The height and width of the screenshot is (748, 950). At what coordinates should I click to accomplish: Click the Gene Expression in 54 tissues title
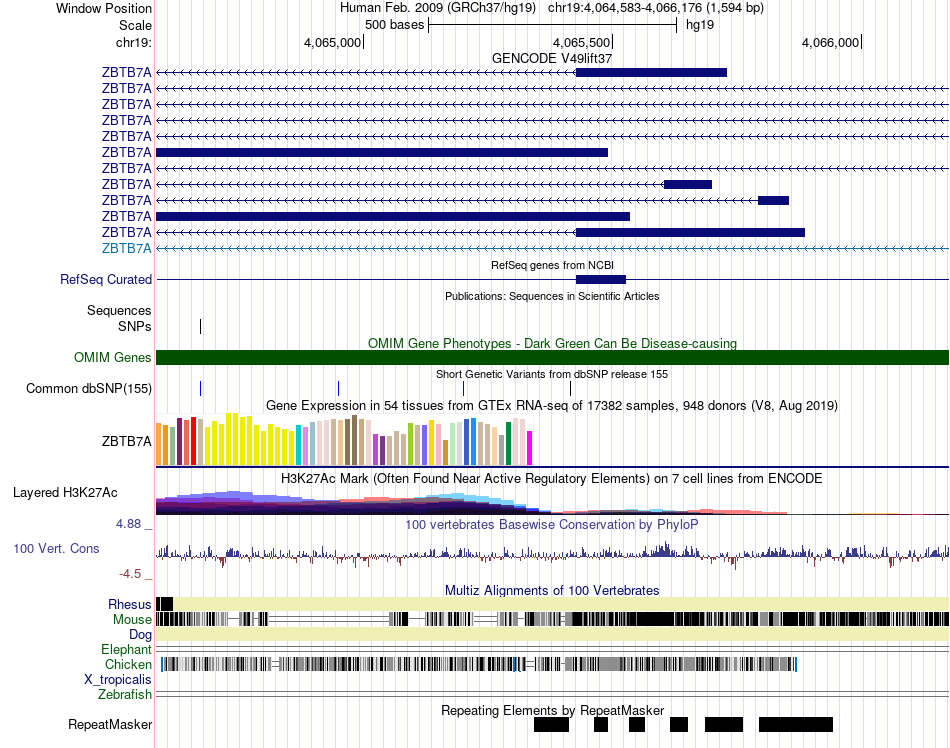click(551, 405)
